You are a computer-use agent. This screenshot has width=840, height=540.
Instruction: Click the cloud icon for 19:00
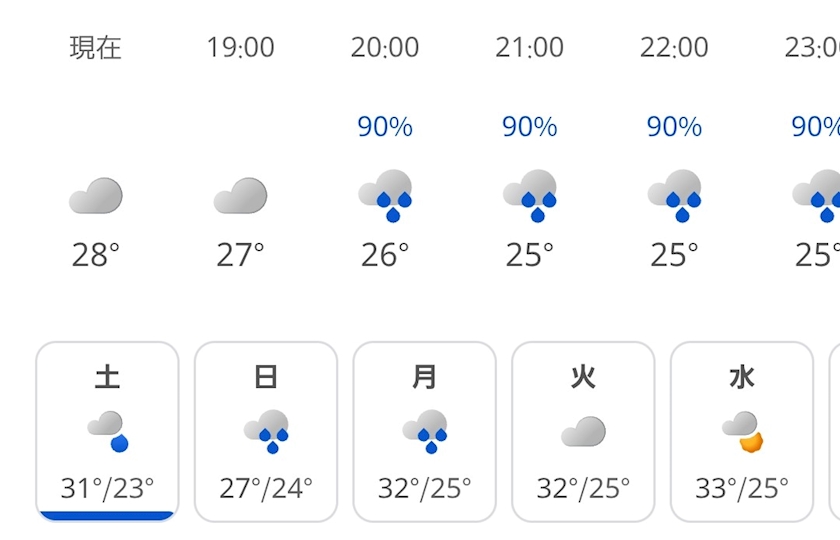click(x=240, y=195)
